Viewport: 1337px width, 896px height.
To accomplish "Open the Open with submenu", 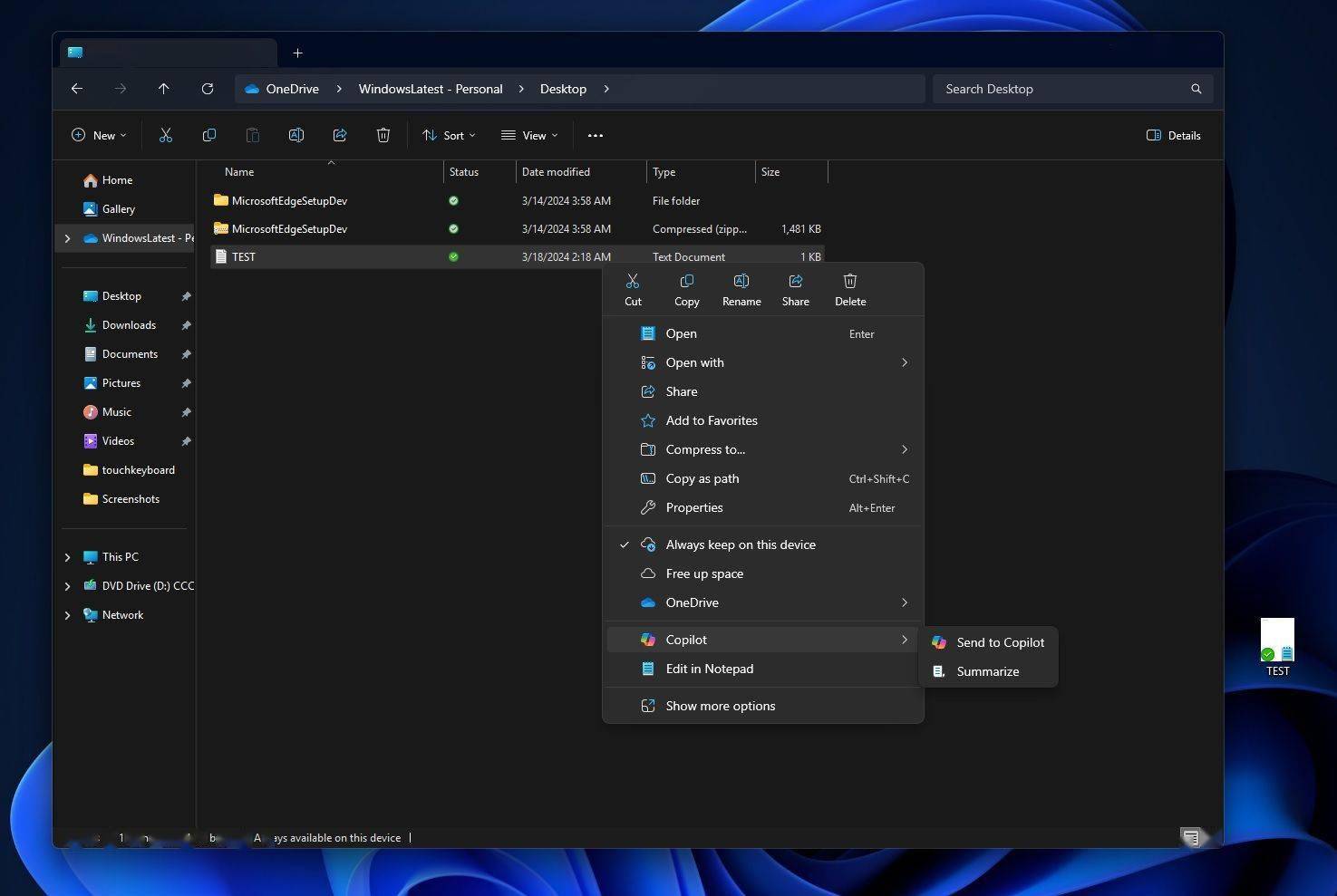I will pos(763,362).
